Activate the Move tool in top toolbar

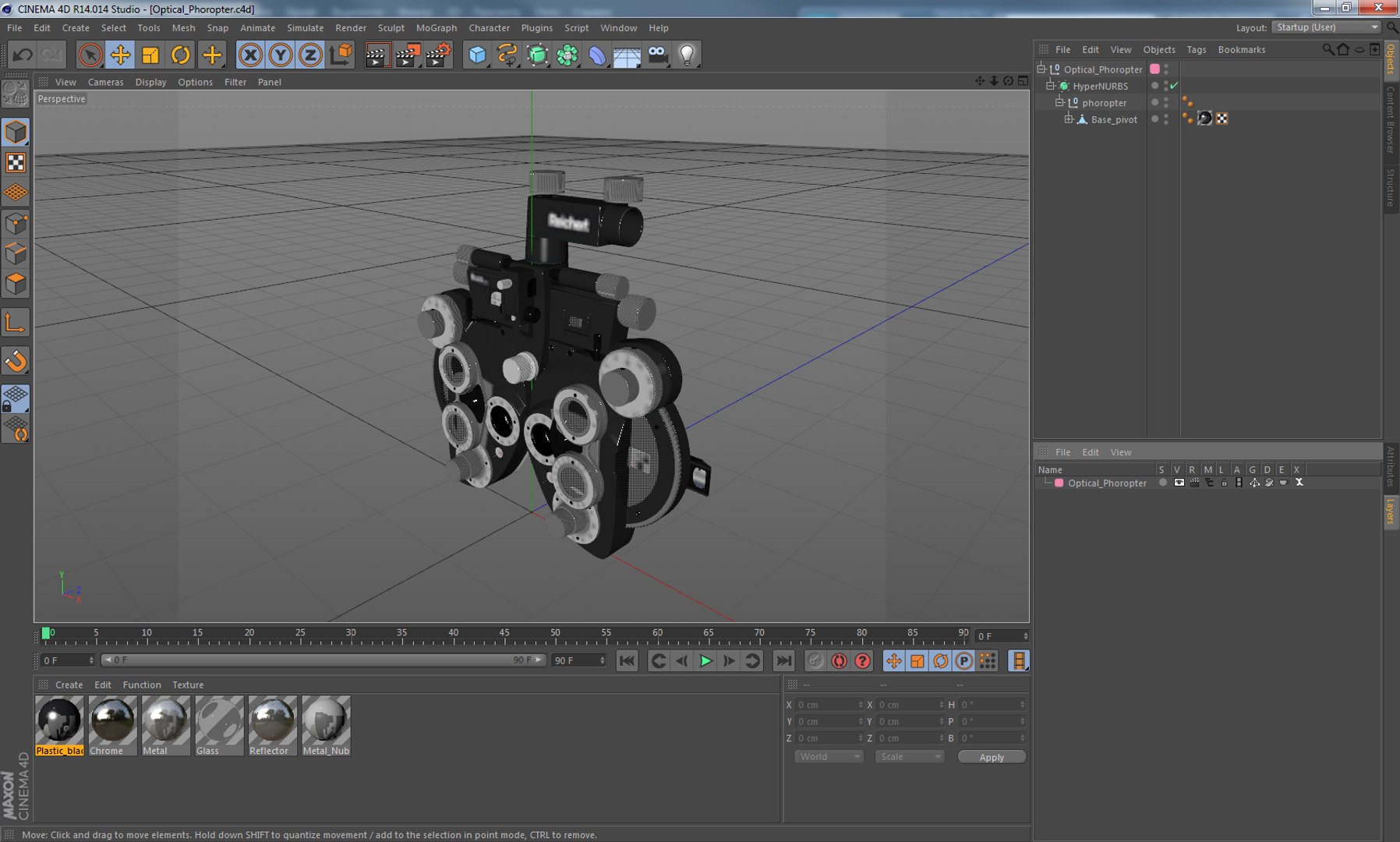click(x=121, y=55)
